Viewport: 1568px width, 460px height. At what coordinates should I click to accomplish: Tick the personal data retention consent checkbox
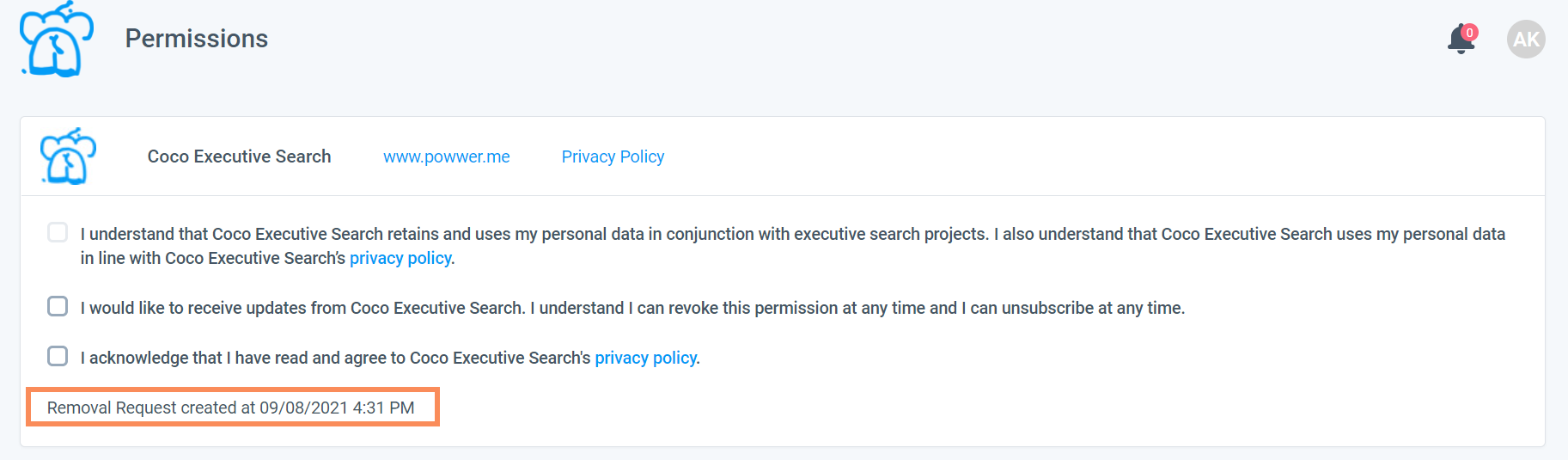pyautogui.click(x=58, y=232)
